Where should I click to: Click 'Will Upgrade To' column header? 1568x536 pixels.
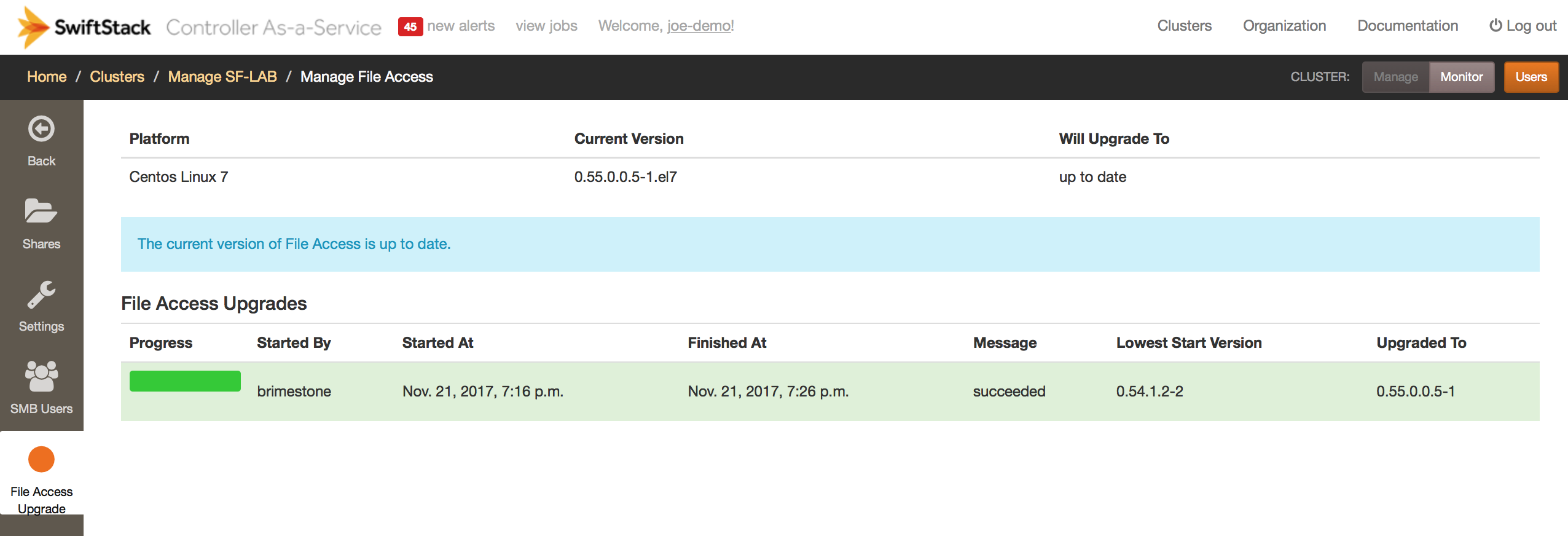click(1114, 139)
